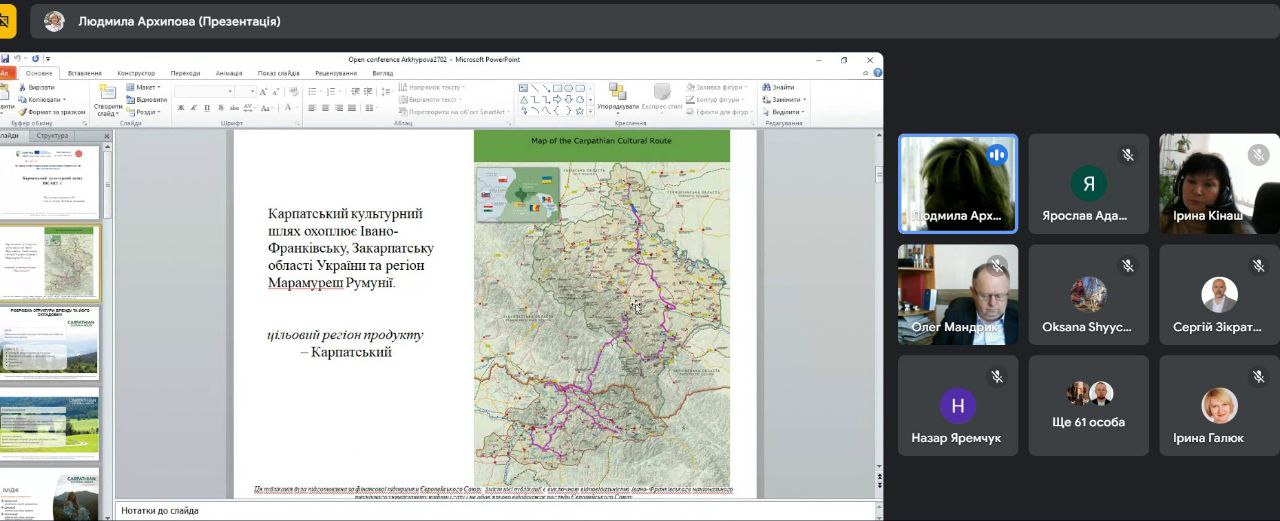Image resolution: width=1280 pixels, height=521 pixels.
Task: Switch to the Вставлення ribbon tab
Action: coord(85,73)
